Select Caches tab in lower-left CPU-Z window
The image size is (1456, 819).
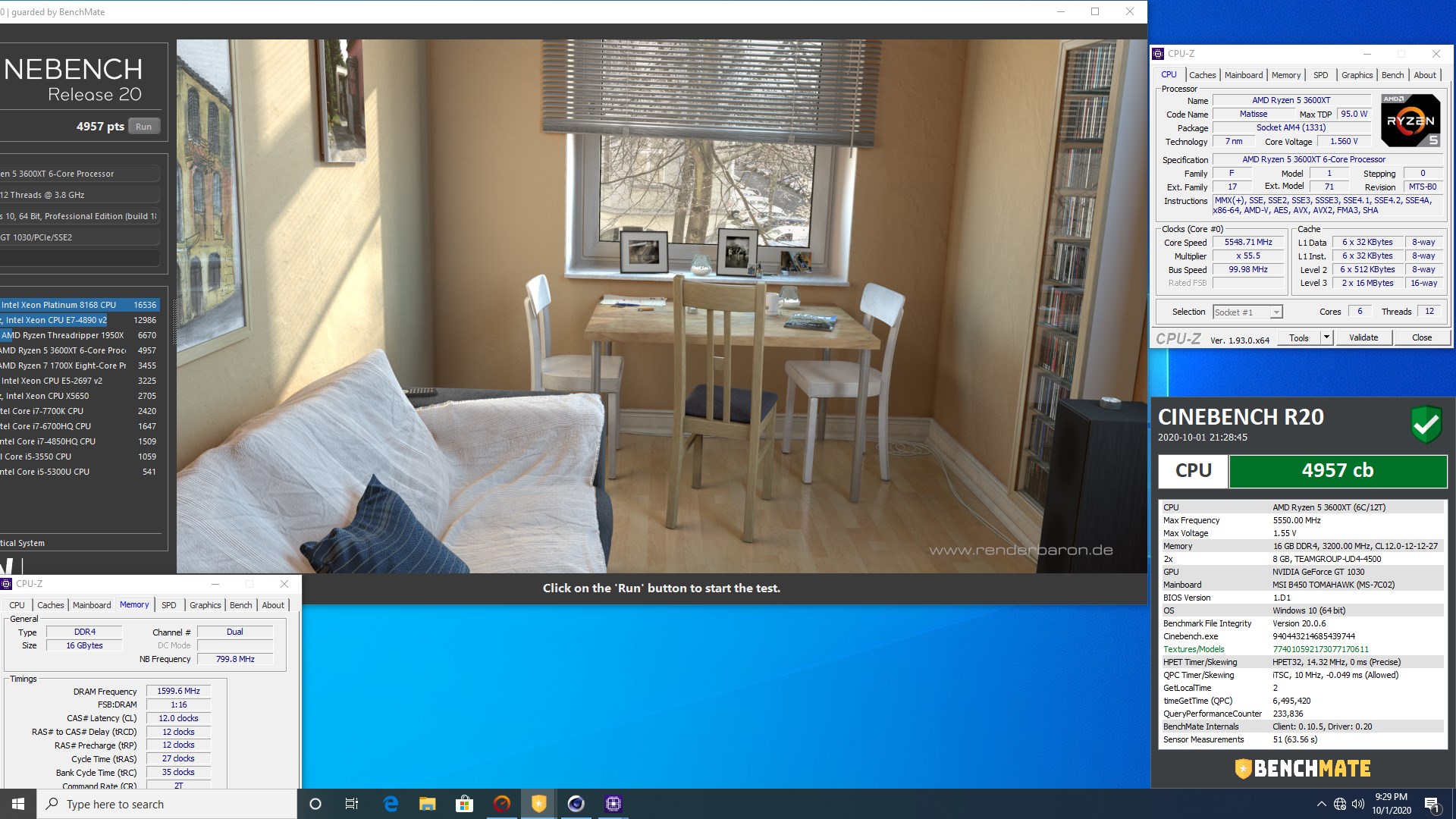point(51,605)
